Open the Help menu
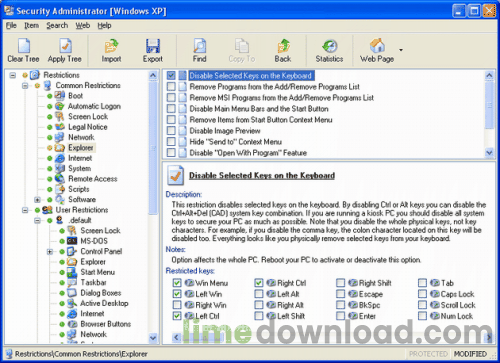Image resolution: width=500 pixels, height=363 pixels. tap(104, 25)
